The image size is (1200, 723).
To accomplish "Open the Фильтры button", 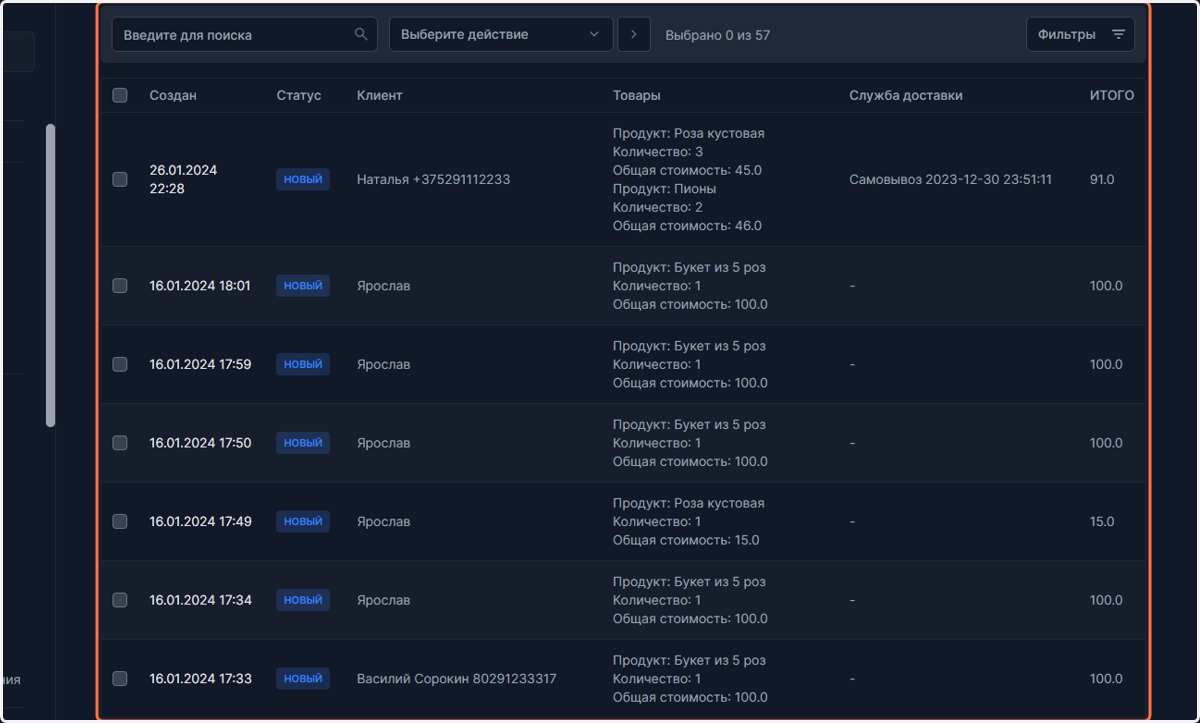I will click(x=1080, y=34).
